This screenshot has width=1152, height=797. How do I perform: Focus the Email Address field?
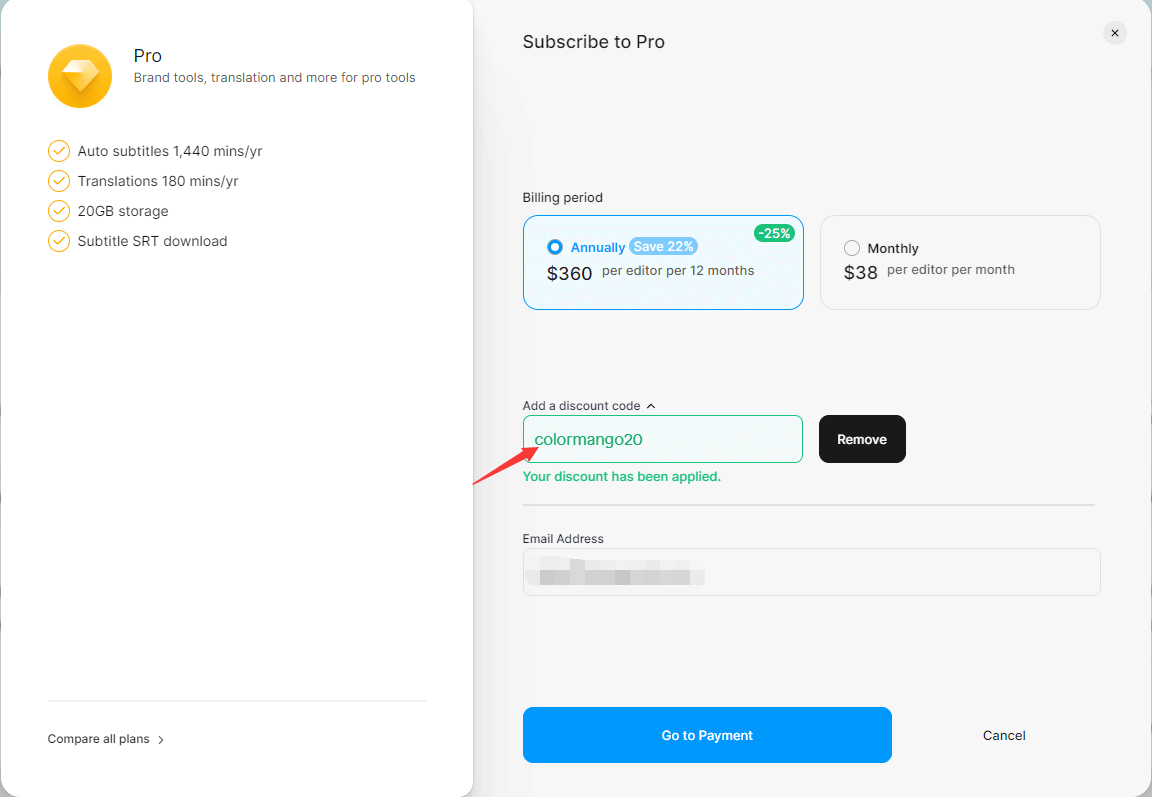point(811,572)
